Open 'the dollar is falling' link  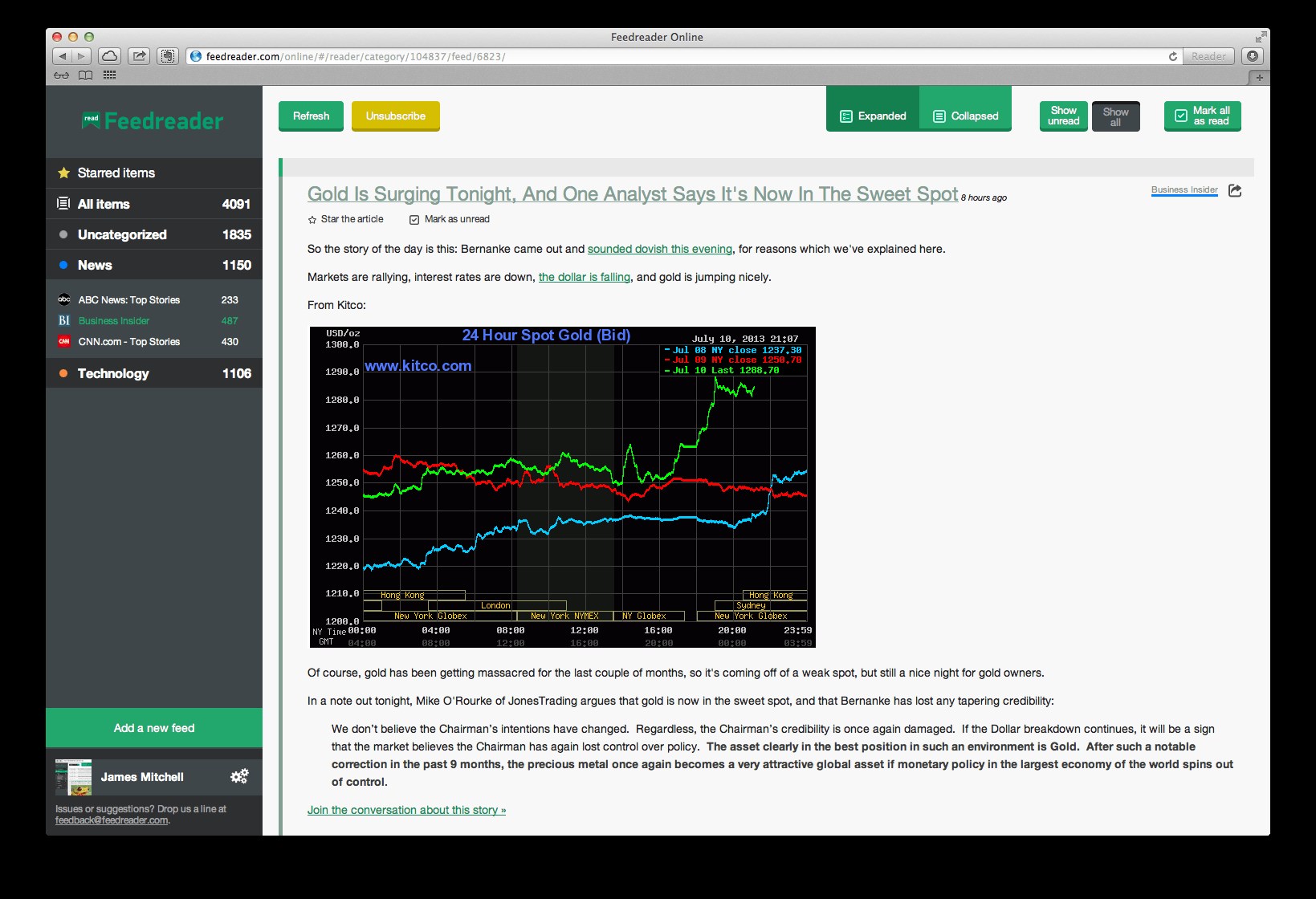click(585, 277)
